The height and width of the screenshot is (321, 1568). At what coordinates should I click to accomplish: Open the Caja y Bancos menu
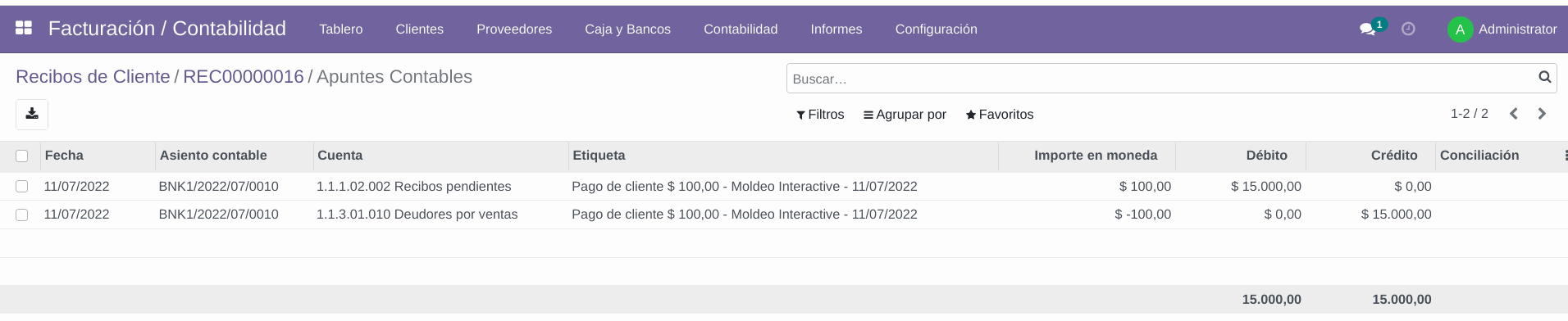(x=627, y=29)
